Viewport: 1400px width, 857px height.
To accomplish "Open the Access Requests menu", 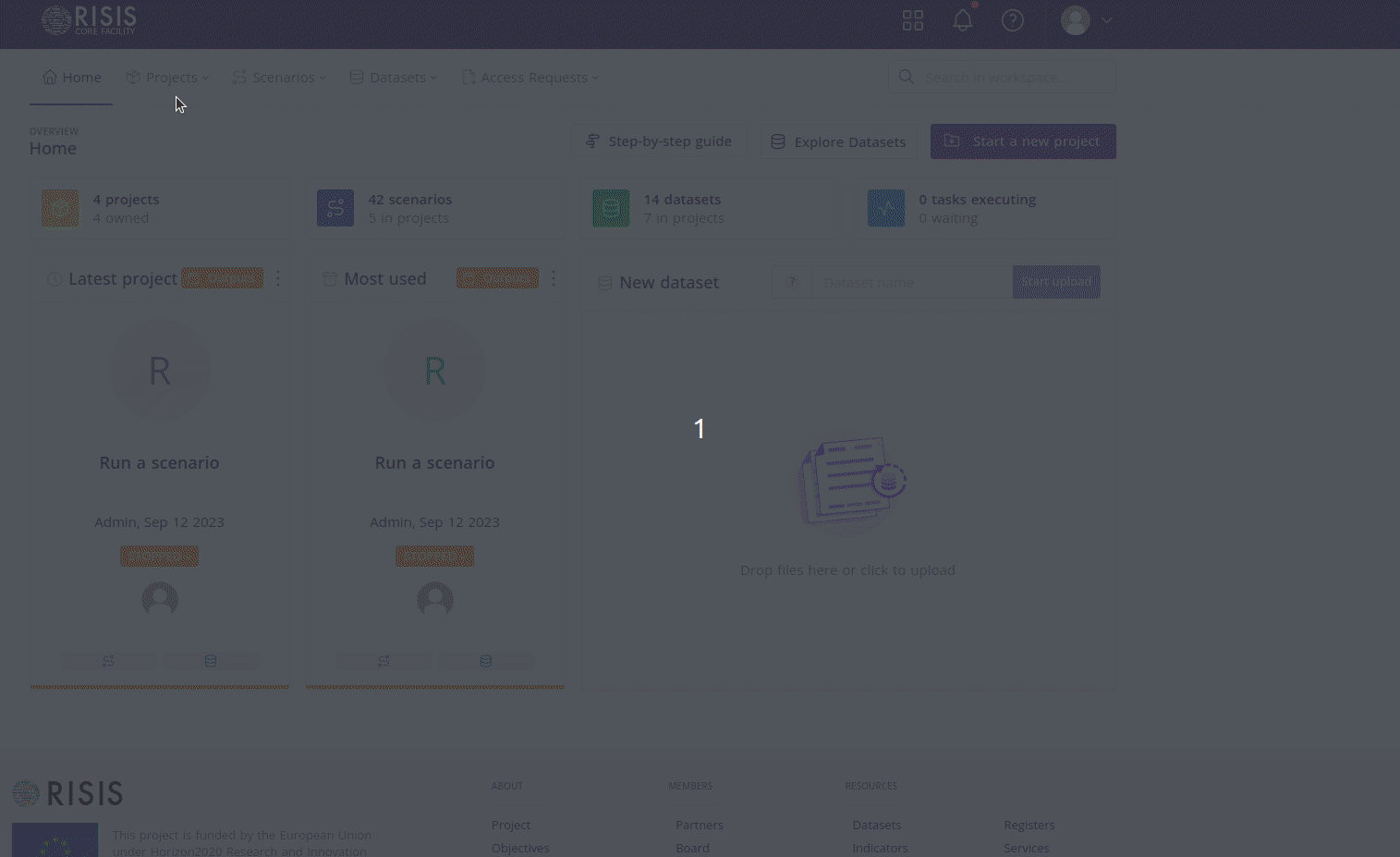I will [530, 77].
